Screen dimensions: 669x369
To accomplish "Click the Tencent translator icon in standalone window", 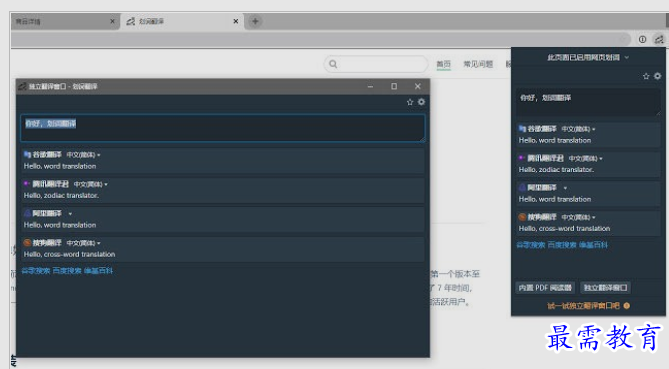I will 27,184.
